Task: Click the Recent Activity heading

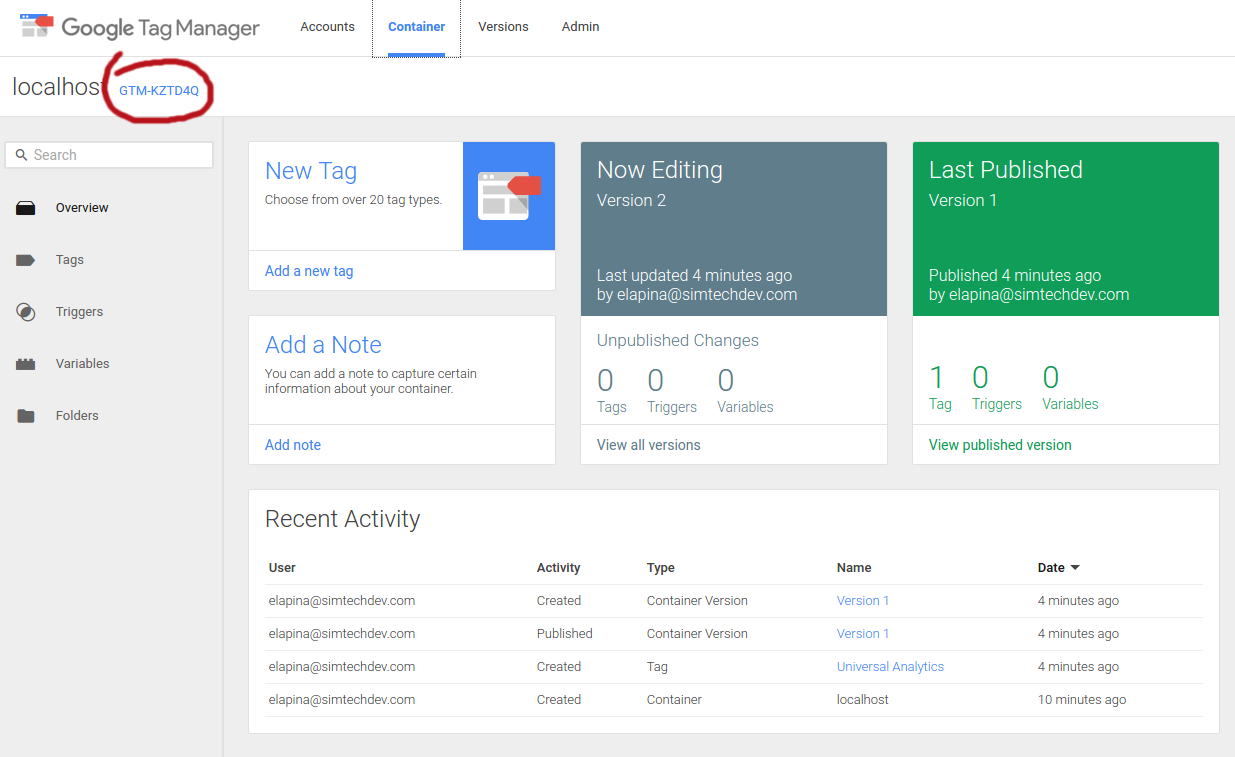Action: (343, 519)
